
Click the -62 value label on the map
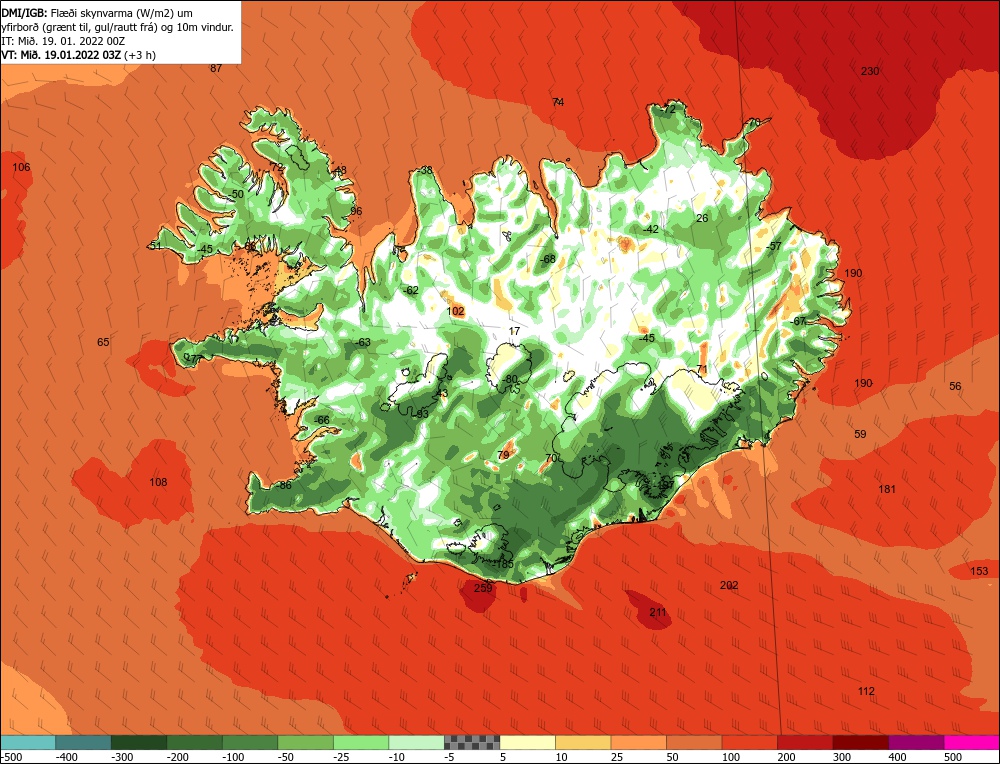[x=411, y=290]
